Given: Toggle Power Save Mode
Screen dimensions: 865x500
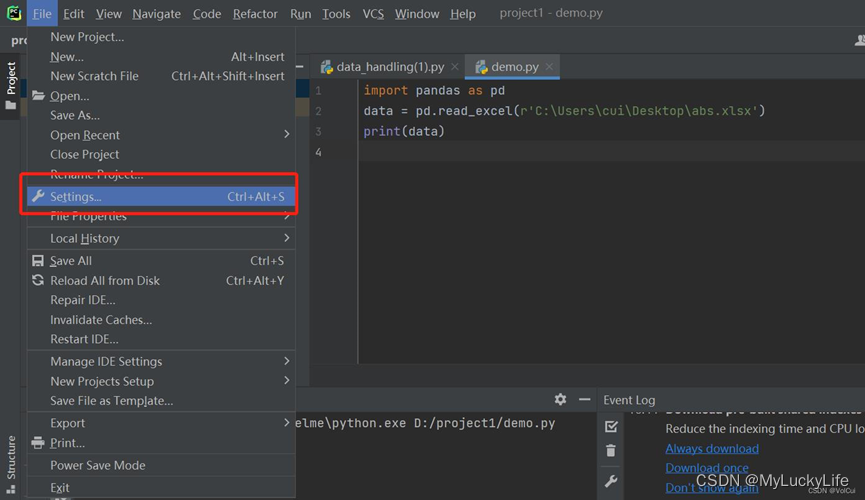Looking at the screenshot, I should [161, 465].
